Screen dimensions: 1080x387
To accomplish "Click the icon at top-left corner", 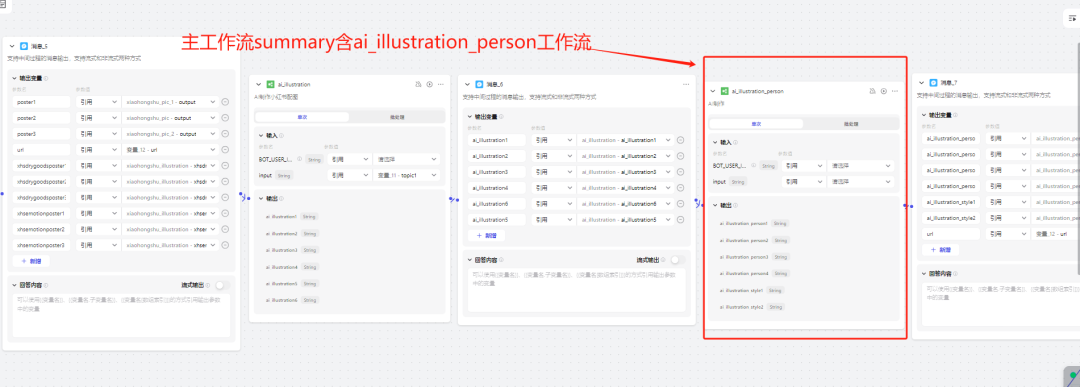I will pos(2,4).
